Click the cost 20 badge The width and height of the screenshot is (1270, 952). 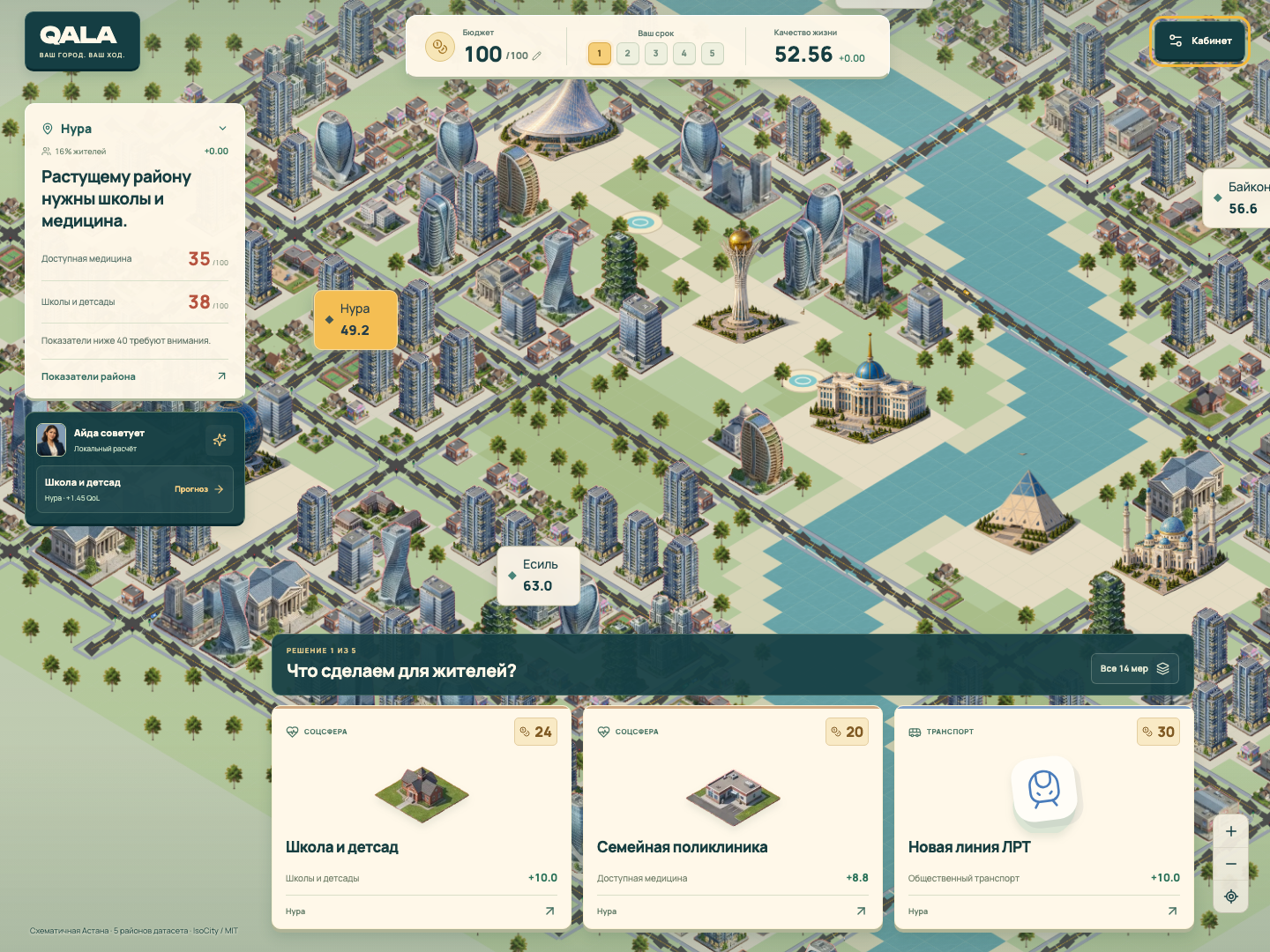[847, 732]
